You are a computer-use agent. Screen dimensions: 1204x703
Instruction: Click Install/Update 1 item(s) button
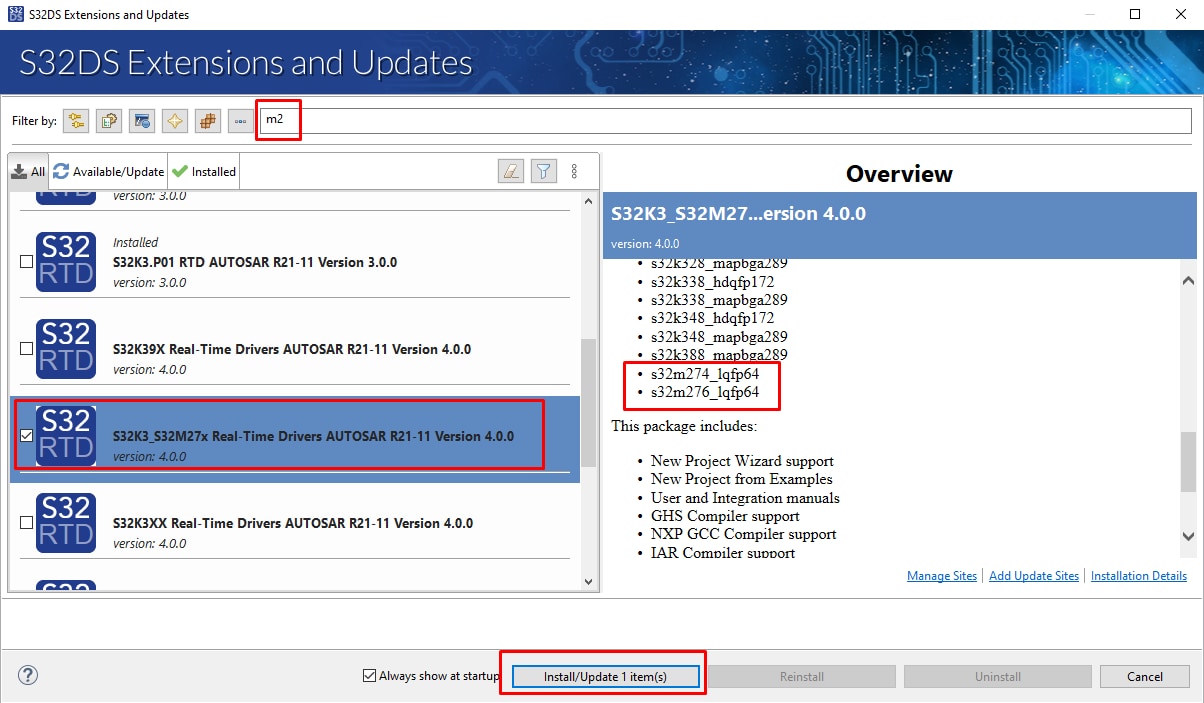[x=605, y=677]
